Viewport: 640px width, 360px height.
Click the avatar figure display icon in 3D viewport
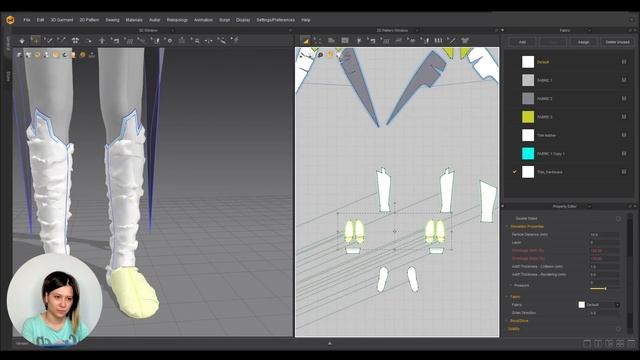pos(47,55)
